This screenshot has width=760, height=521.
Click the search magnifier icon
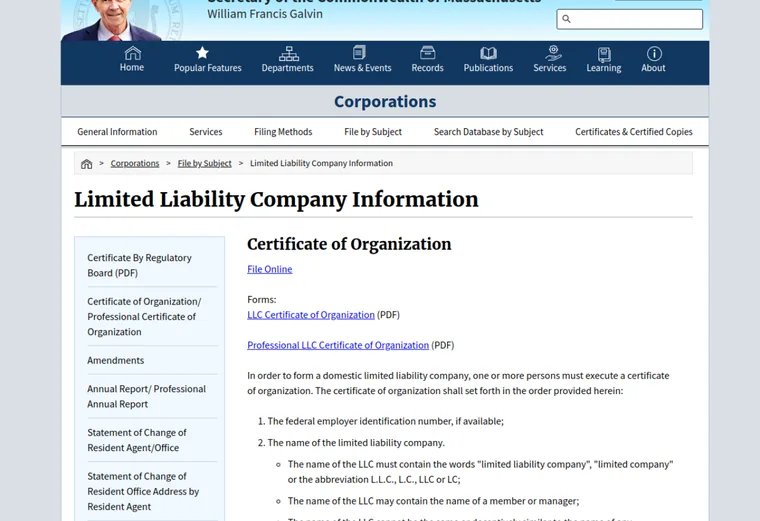tap(566, 19)
